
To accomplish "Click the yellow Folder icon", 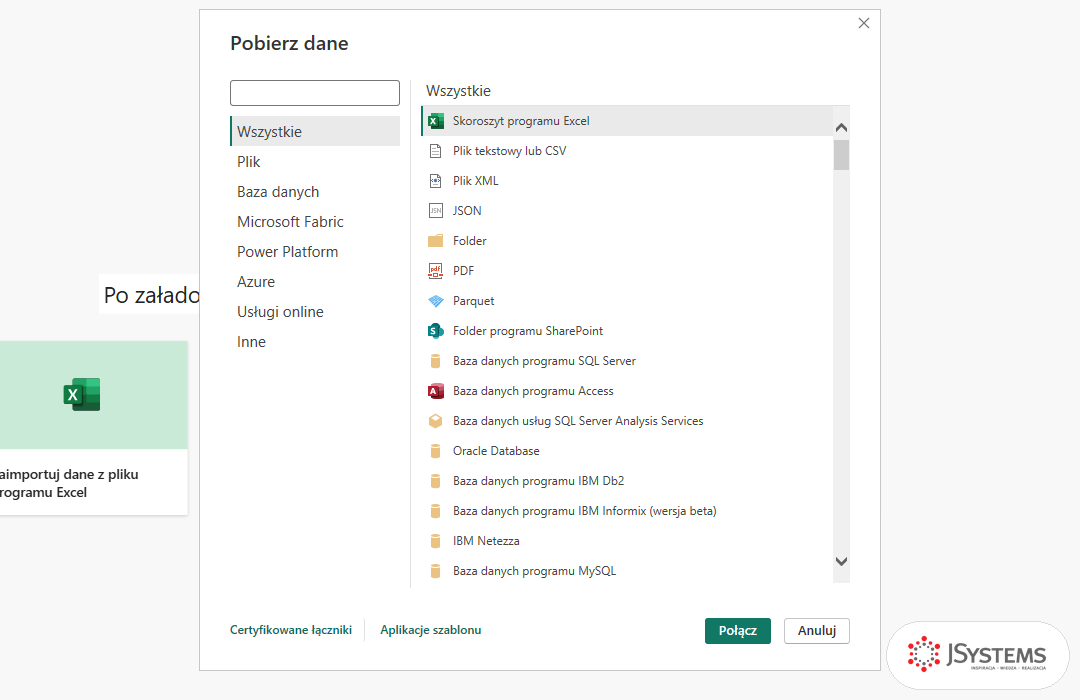I will (435, 241).
